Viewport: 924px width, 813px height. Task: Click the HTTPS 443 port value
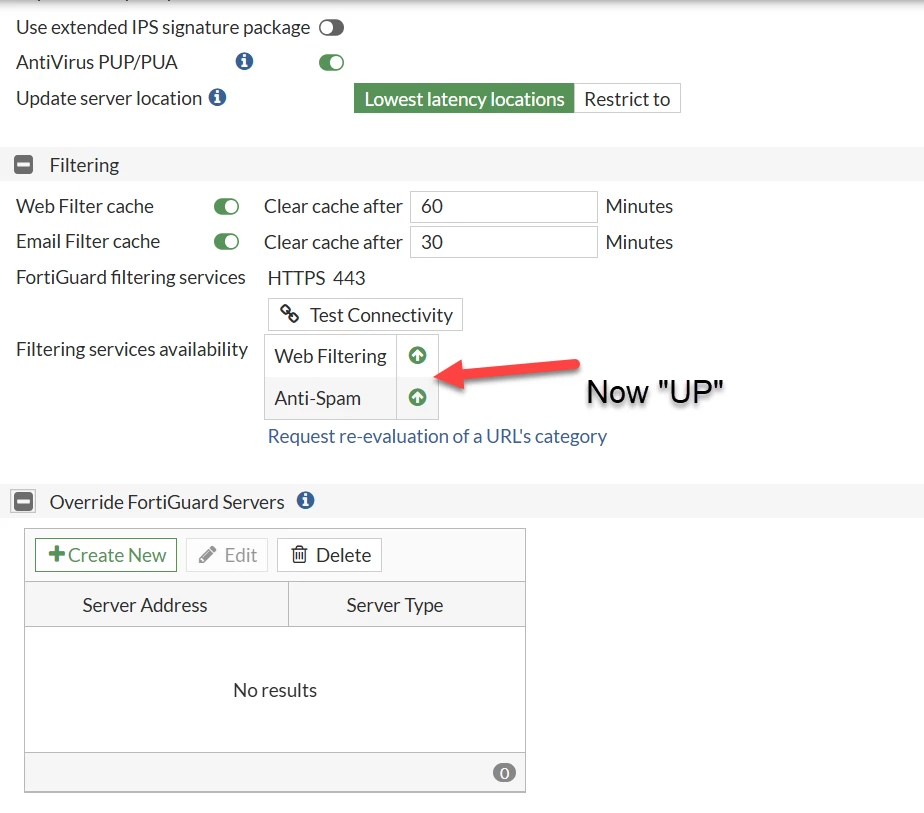[x=316, y=278]
